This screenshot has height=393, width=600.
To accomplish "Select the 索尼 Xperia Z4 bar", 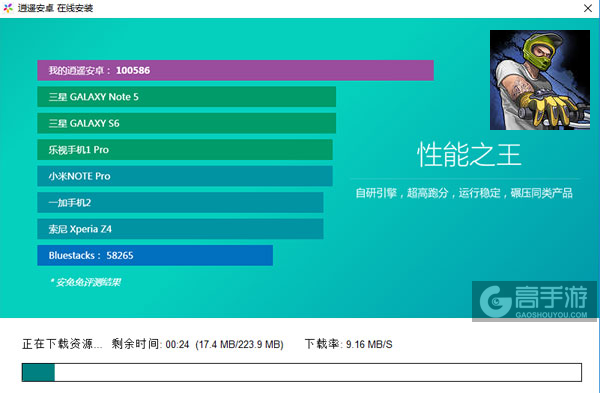I will click(x=180, y=229).
